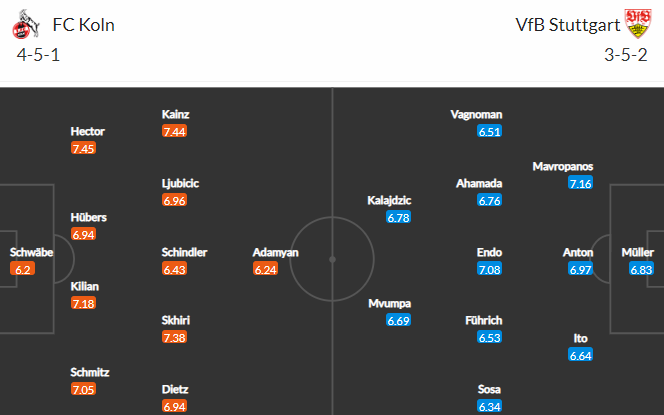Viewport: 664px width, 415px height.
Task: Select Sosa's 6.34 rating badge
Action: click(x=490, y=407)
